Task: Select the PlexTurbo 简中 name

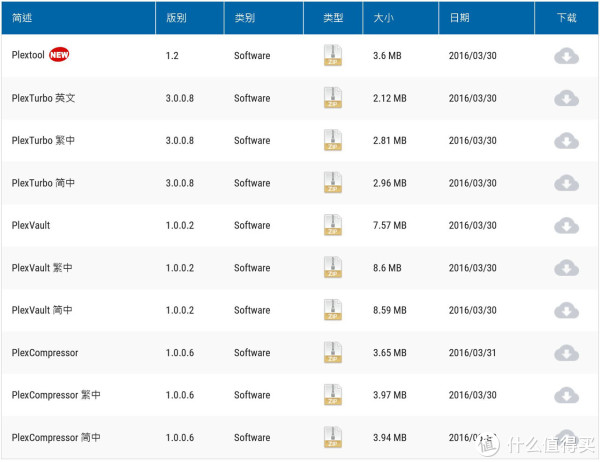Action: (43, 183)
